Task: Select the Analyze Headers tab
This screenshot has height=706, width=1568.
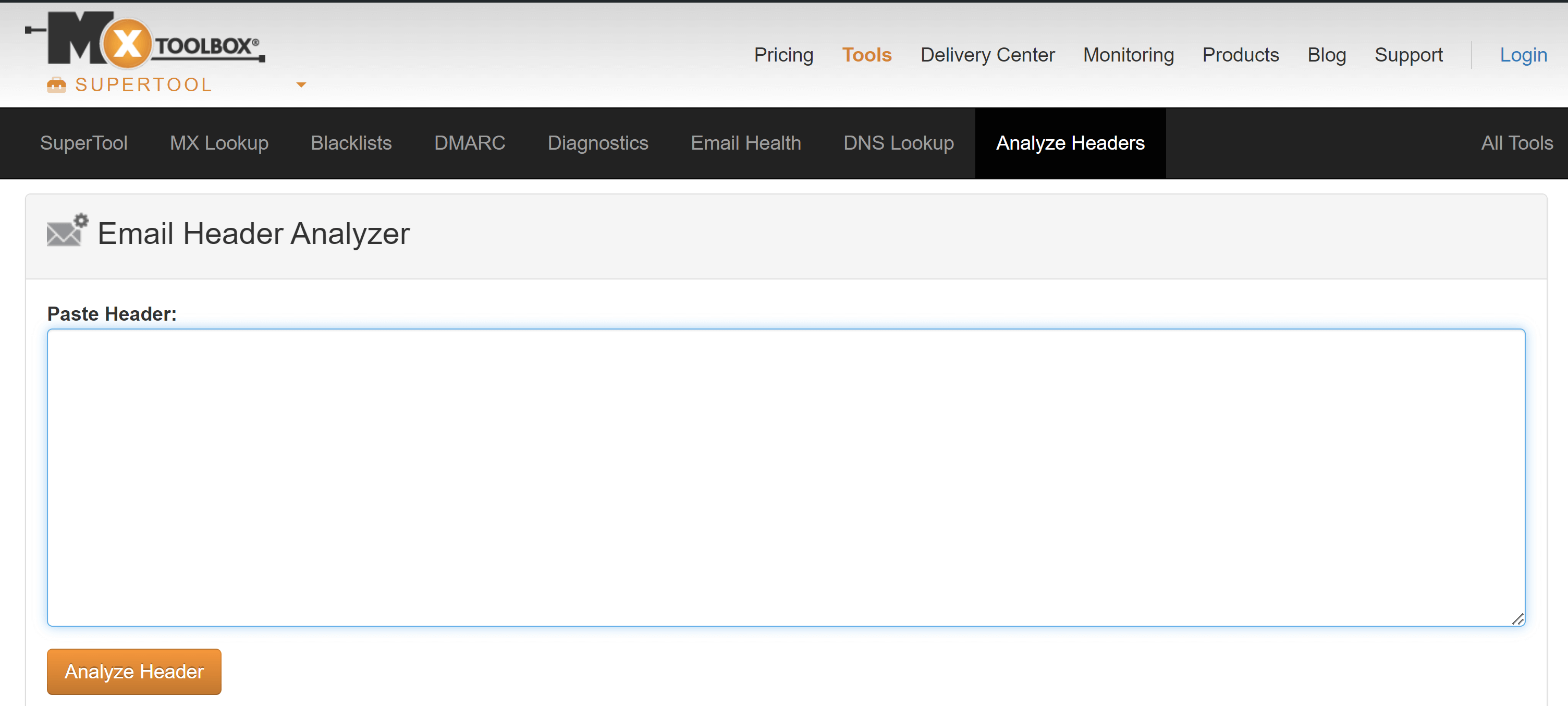Action: [1070, 143]
